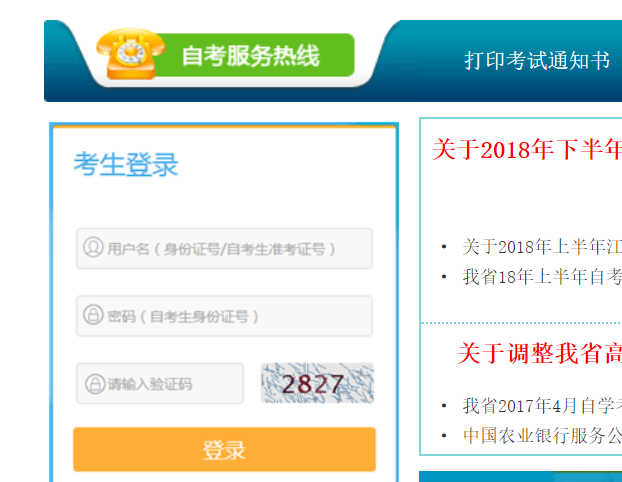Open the 我省2017年4月自学考 news link

tap(541, 406)
